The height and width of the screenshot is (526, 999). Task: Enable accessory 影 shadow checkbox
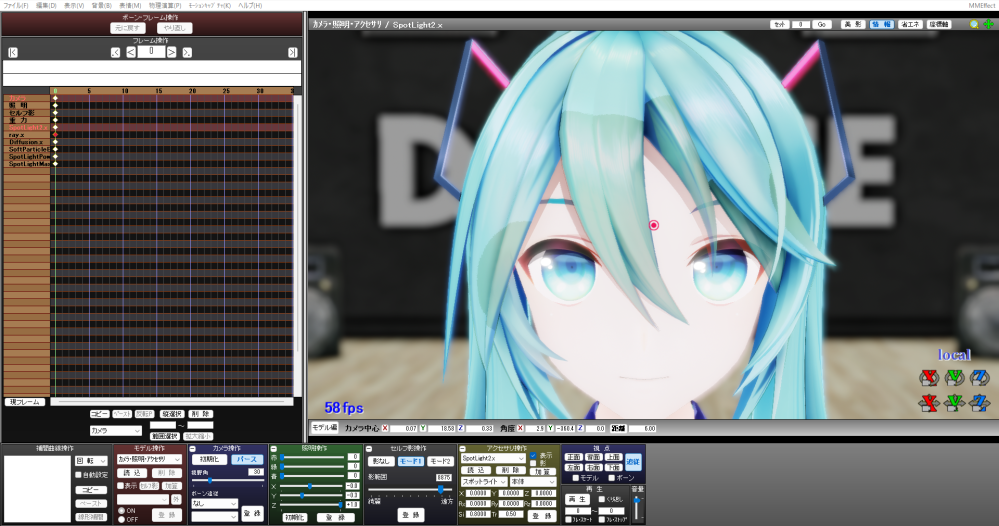[x=533, y=464]
